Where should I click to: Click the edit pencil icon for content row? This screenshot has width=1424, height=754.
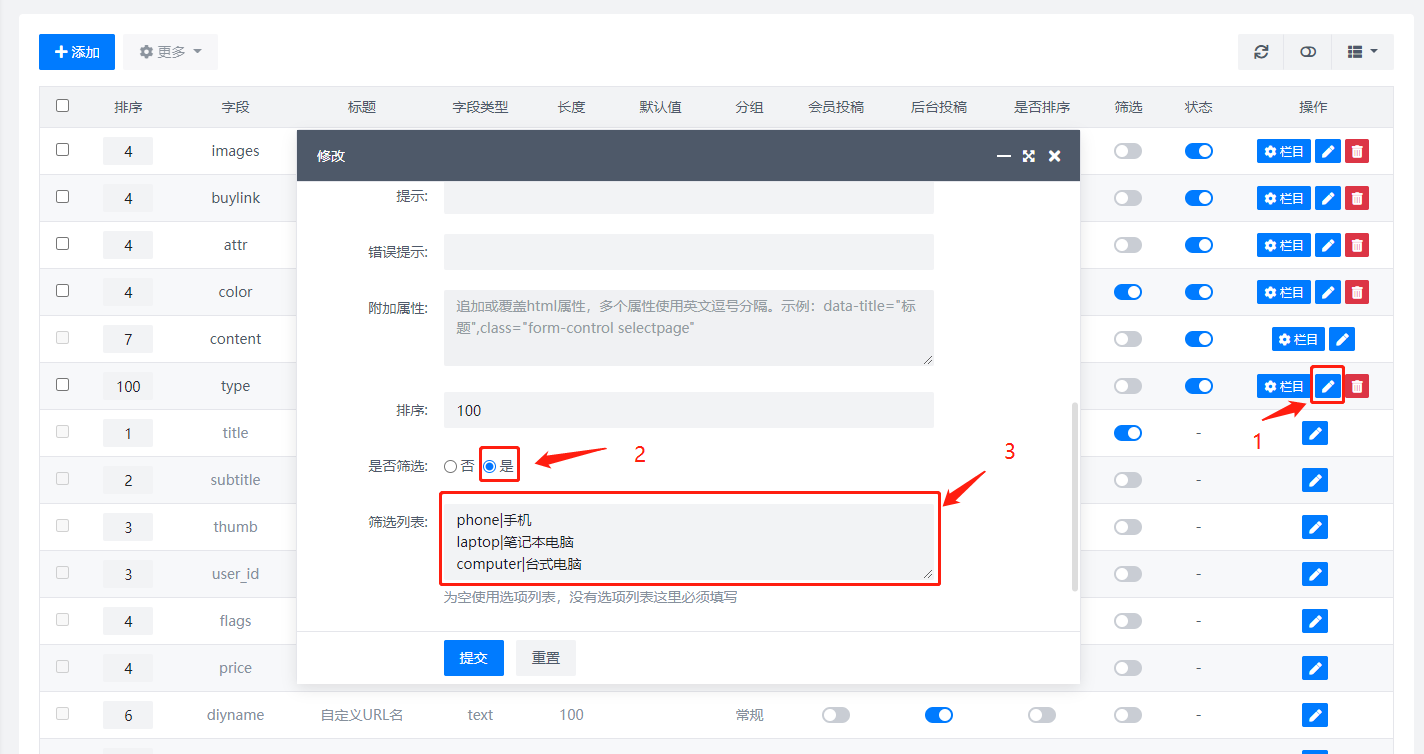pyautogui.click(x=1343, y=339)
